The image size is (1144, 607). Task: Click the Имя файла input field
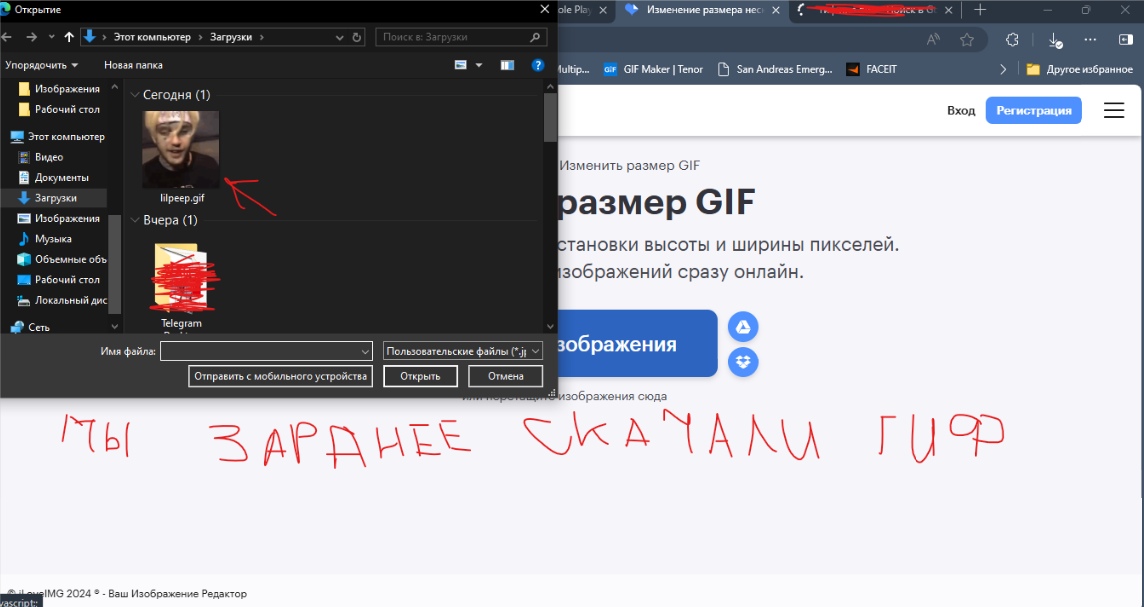pos(265,351)
